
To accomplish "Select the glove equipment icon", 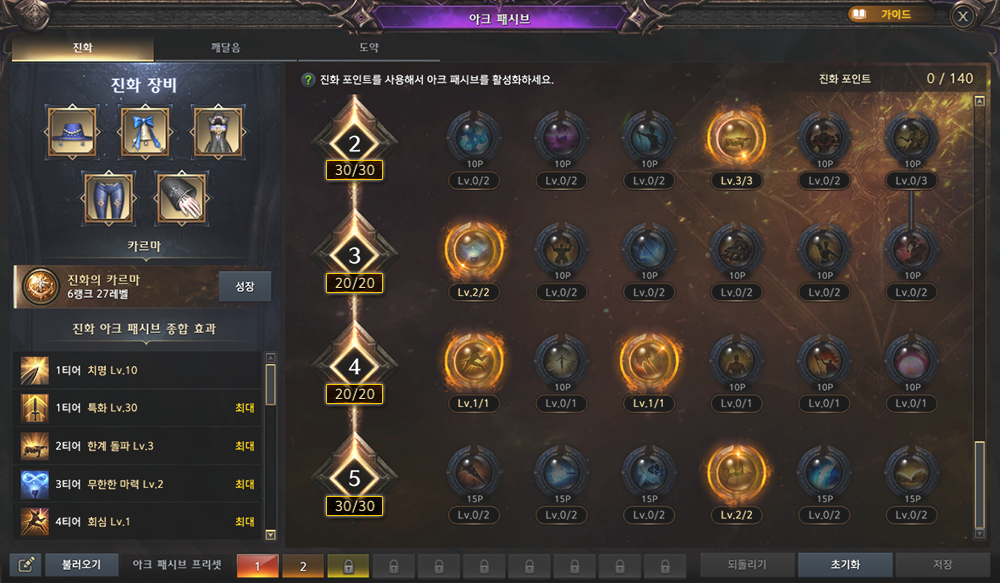I will tap(182, 198).
